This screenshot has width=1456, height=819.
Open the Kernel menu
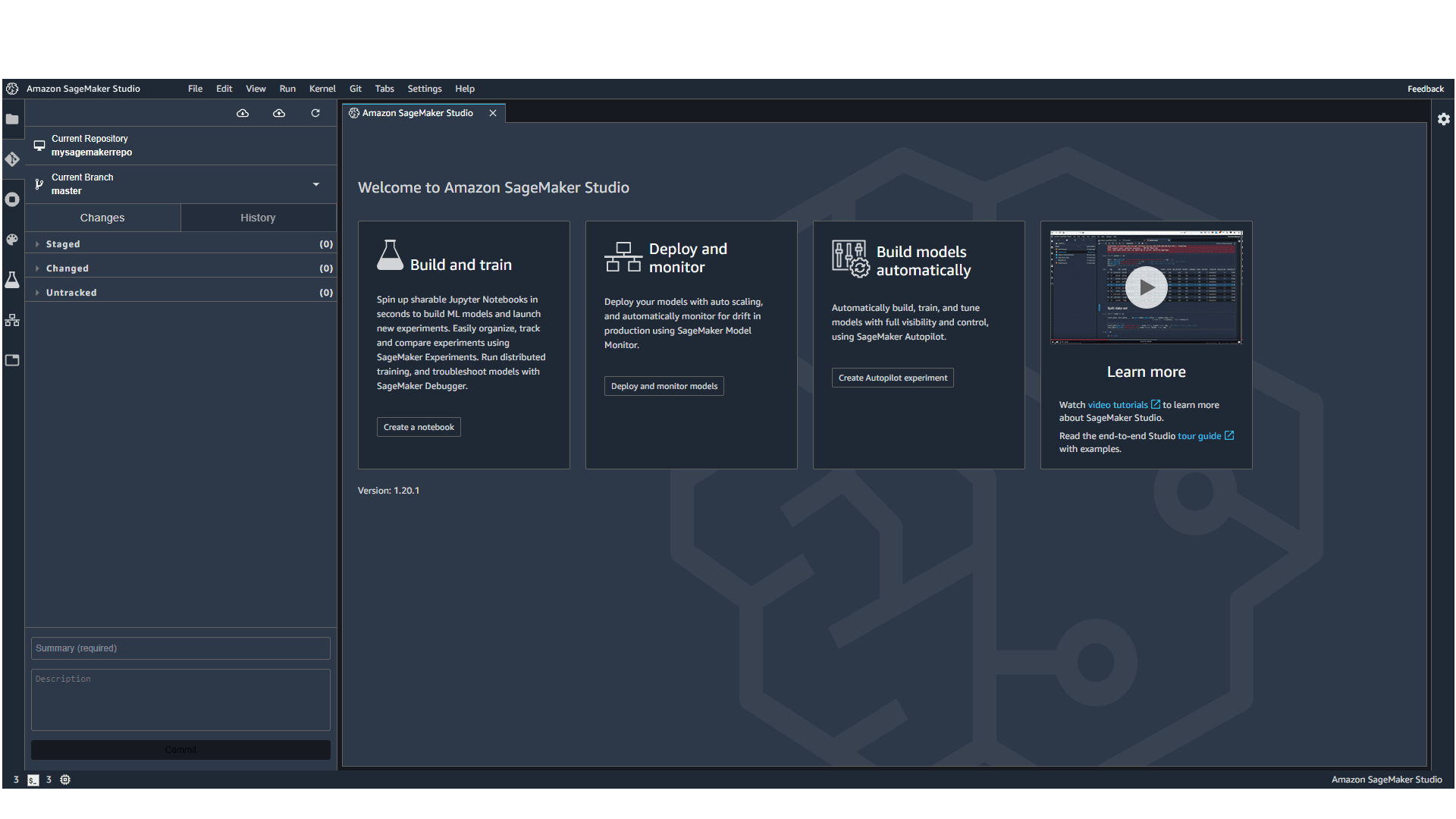(x=322, y=89)
